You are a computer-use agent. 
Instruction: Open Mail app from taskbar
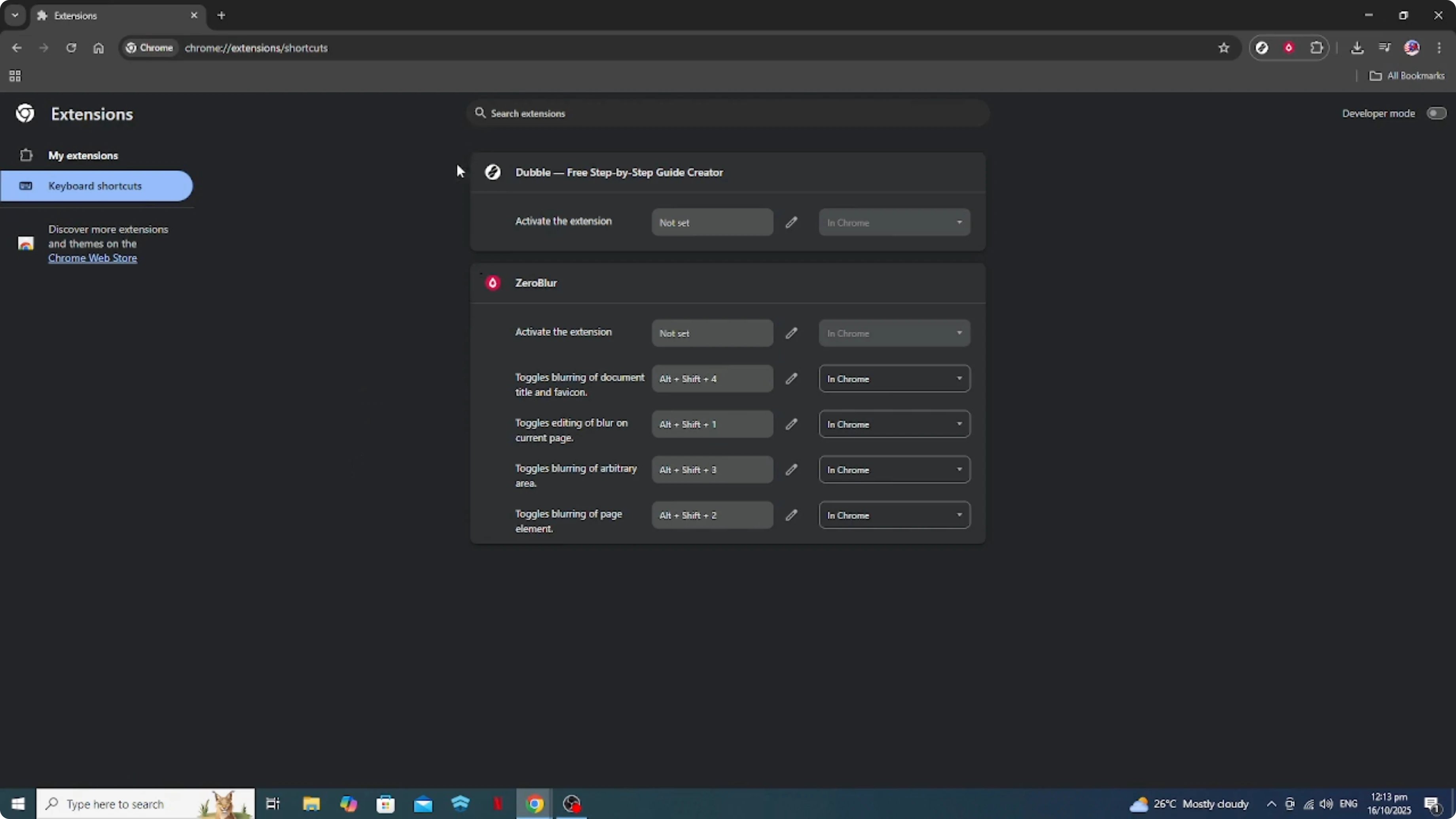(x=423, y=804)
